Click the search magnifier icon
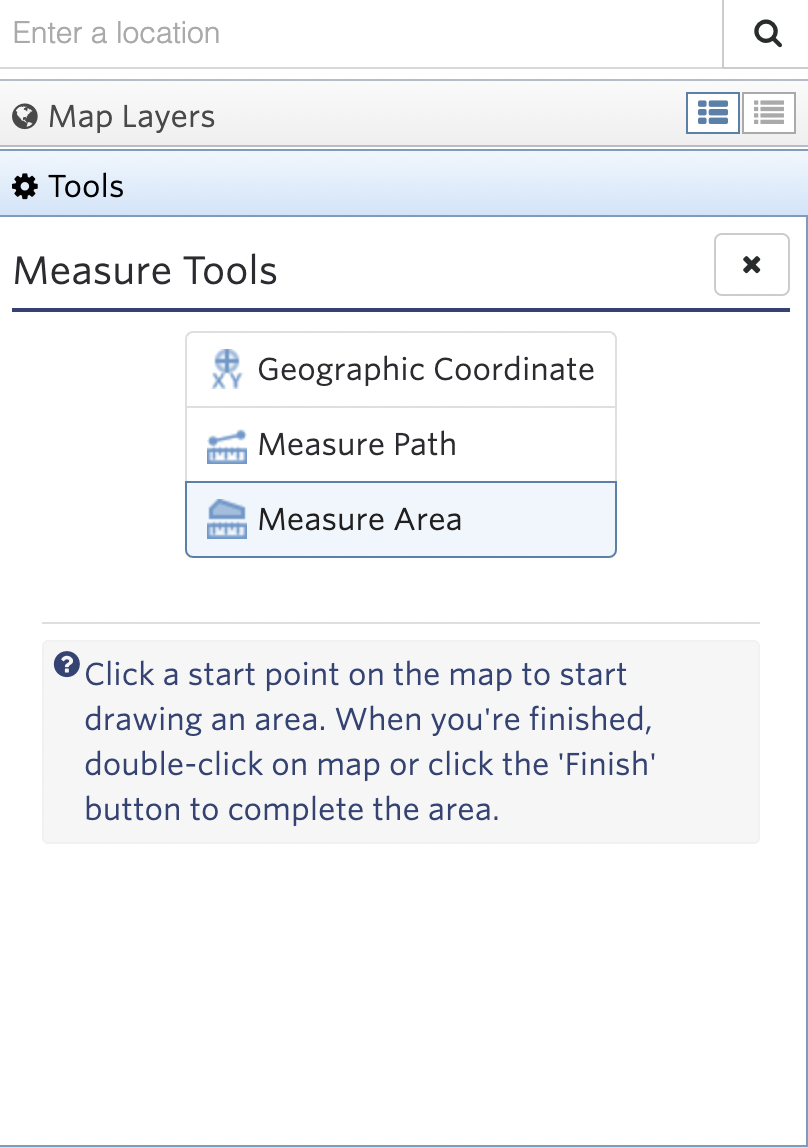The image size is (808, 1148). point(767,33)
